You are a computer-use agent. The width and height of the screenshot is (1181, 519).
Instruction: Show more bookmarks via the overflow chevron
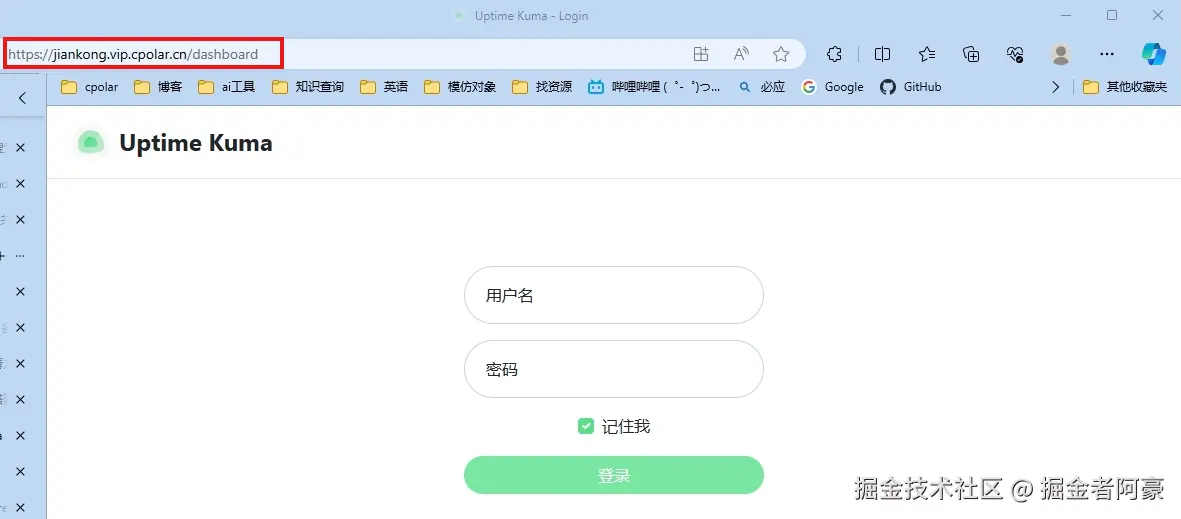coord(1056,87)
